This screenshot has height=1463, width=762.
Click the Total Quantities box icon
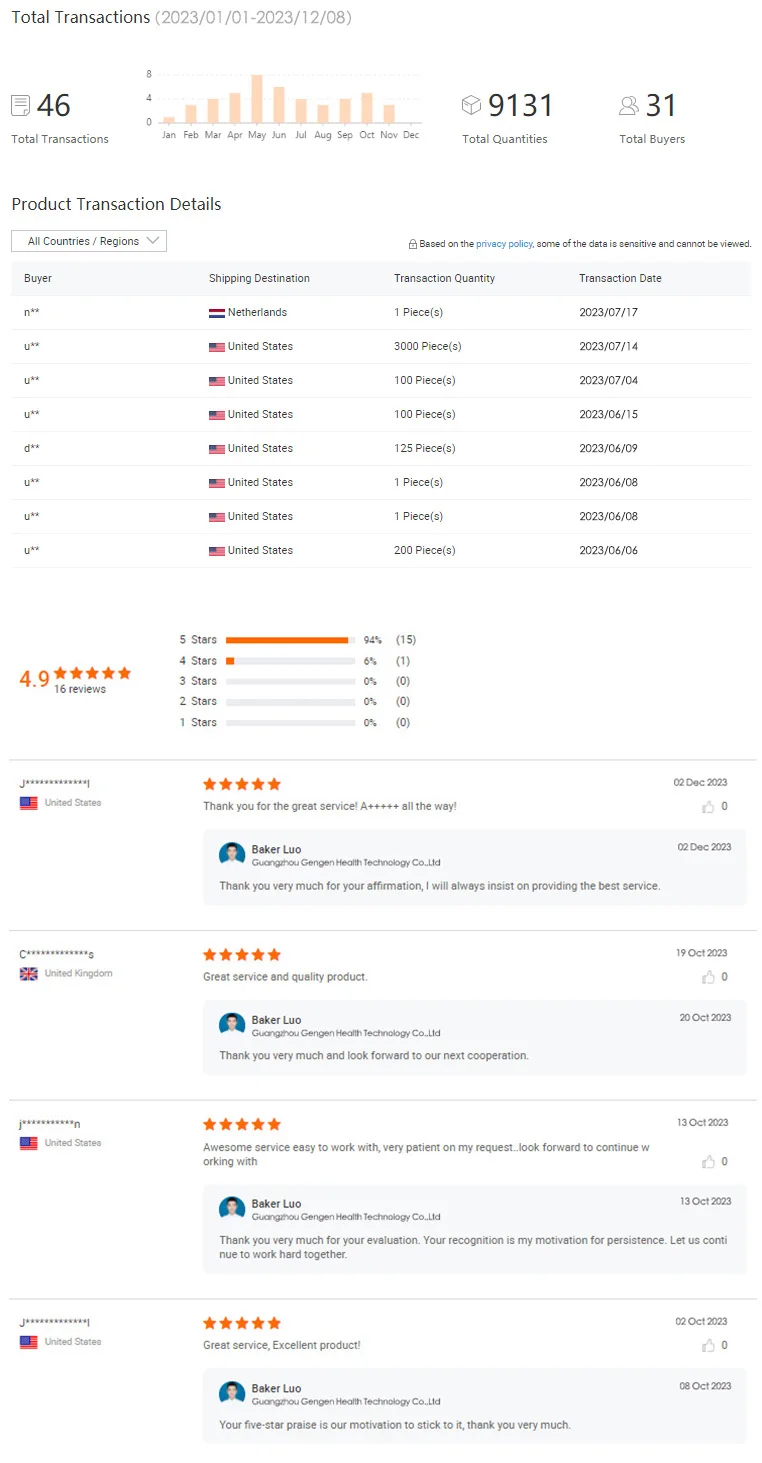coord(471,105)
